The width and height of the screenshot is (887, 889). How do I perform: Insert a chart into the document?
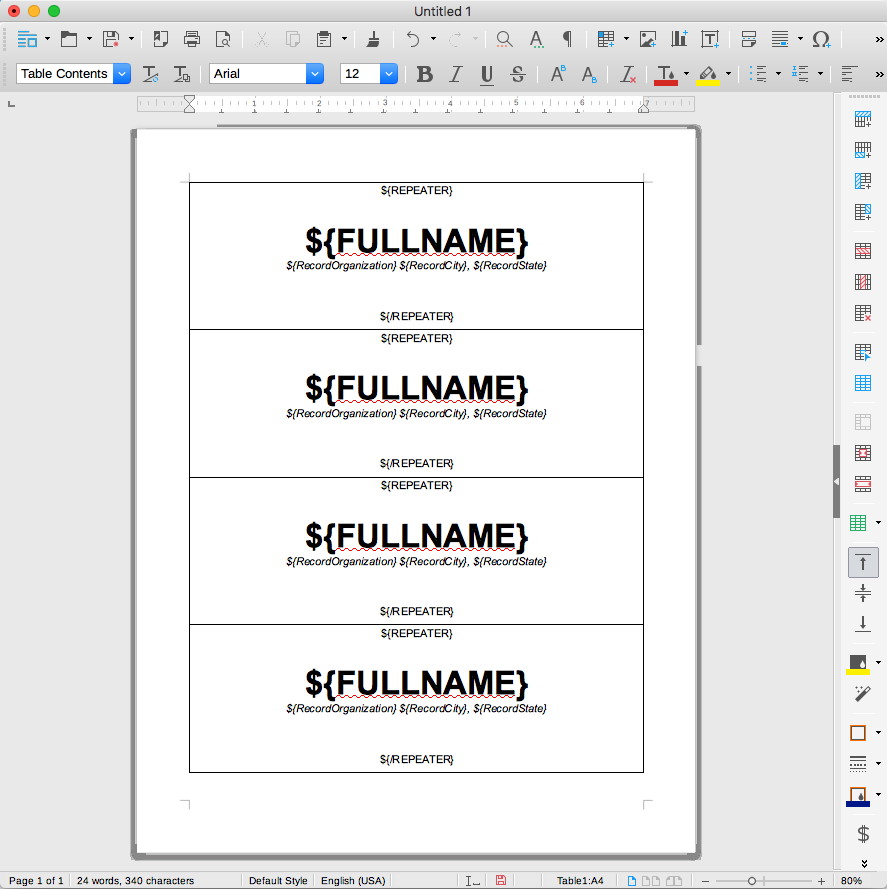[679, 39]
